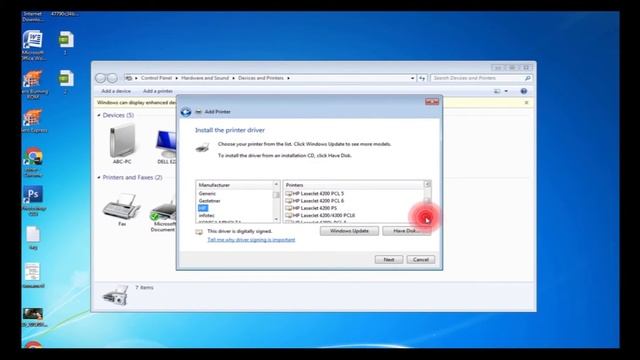Select the ABC-PC device icon
This screenshot has width=640, height=360.
point(122,144)
